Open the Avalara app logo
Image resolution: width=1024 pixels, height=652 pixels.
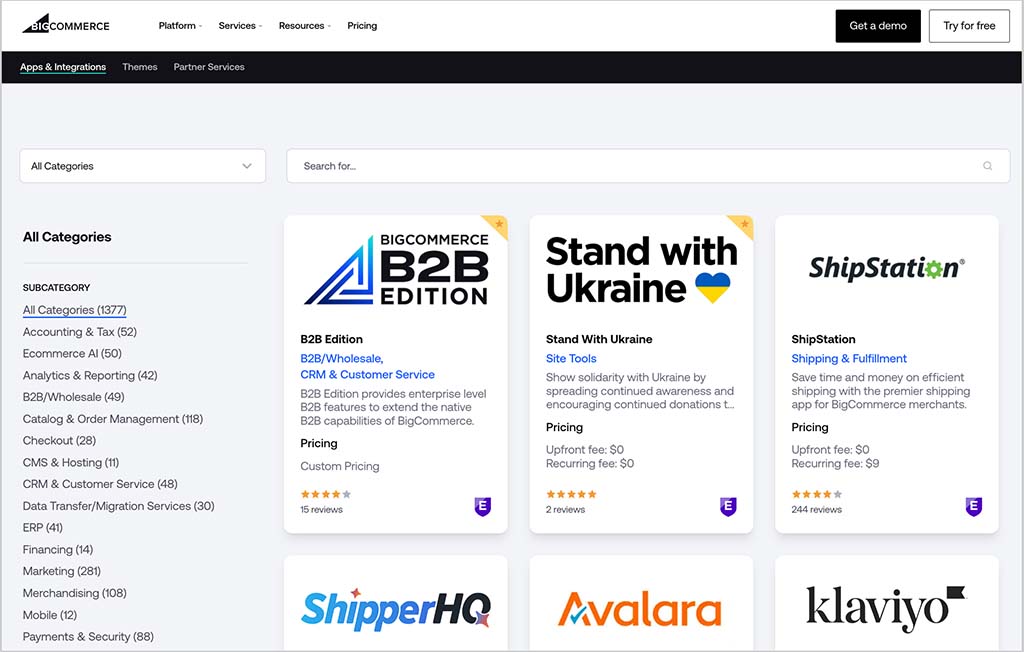tap(640, 610)
